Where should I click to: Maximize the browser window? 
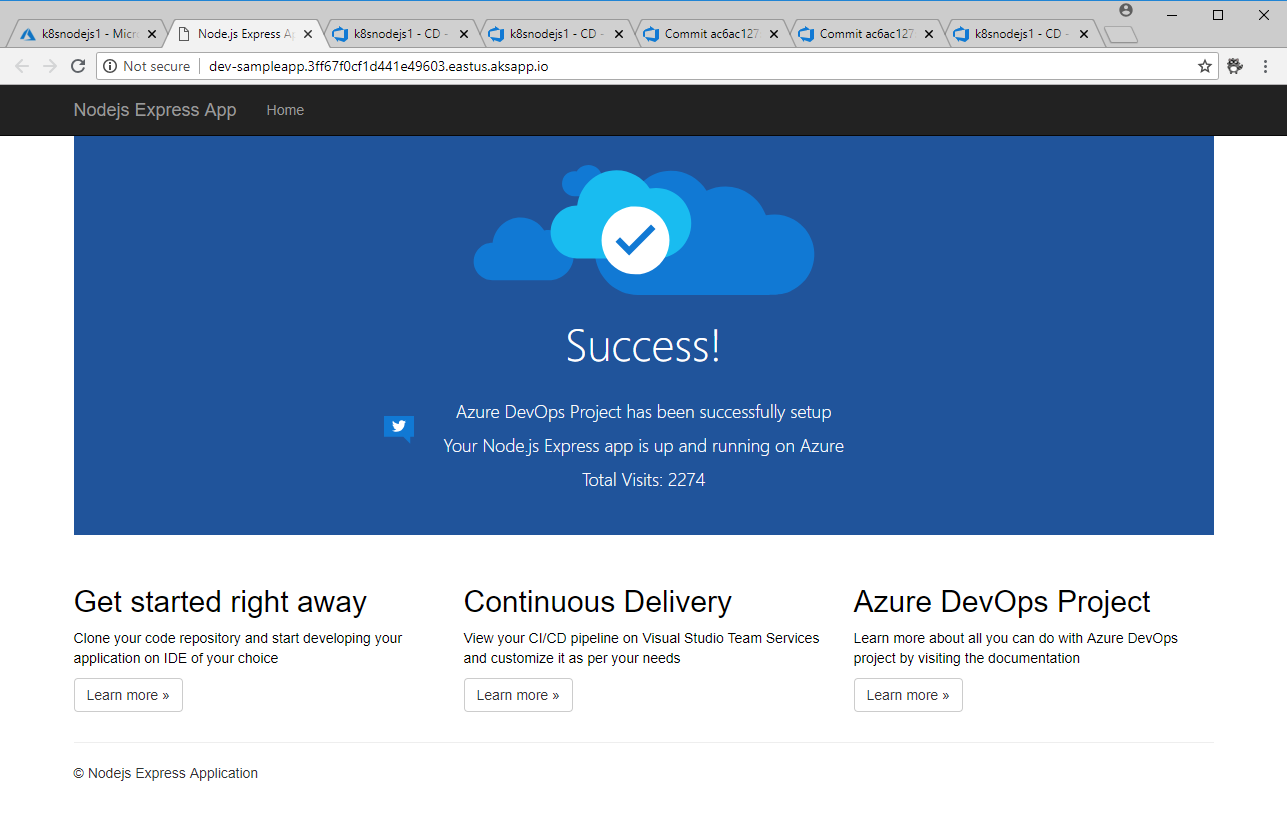pyautogui.click(x=1218, y=14)
